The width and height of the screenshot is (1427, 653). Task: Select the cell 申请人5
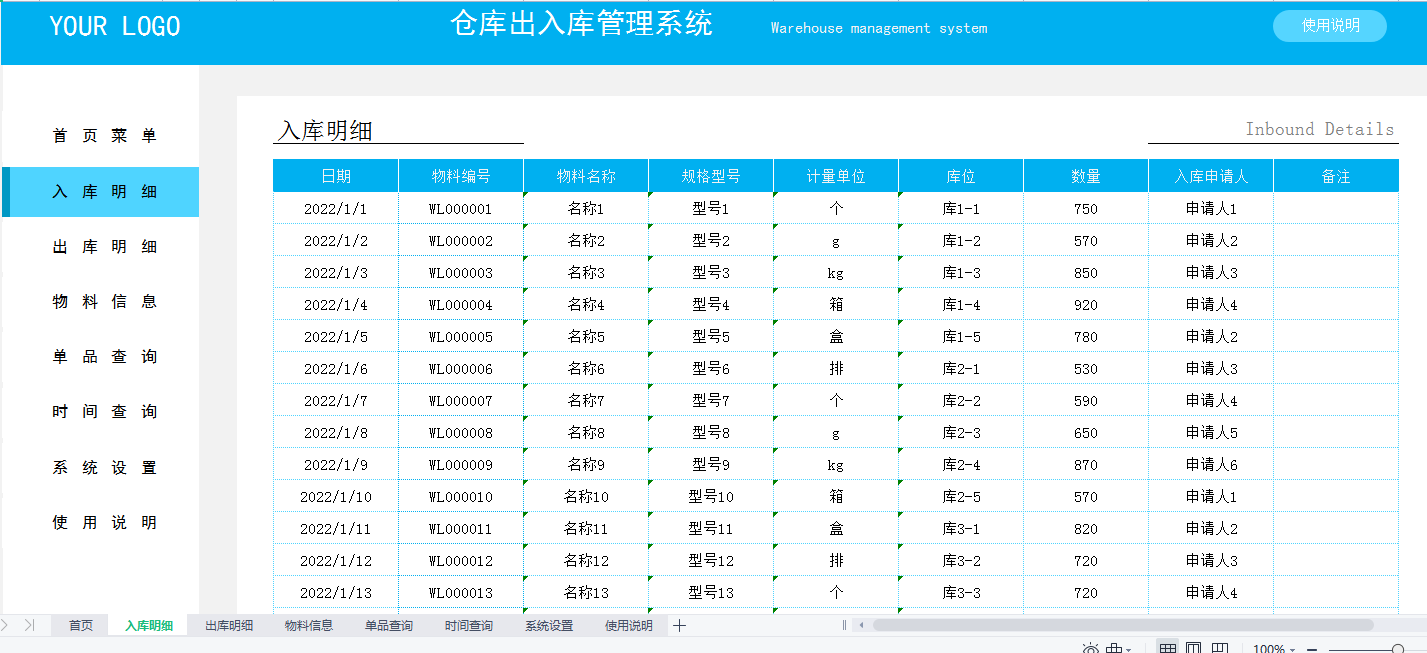coord(1211,433)
